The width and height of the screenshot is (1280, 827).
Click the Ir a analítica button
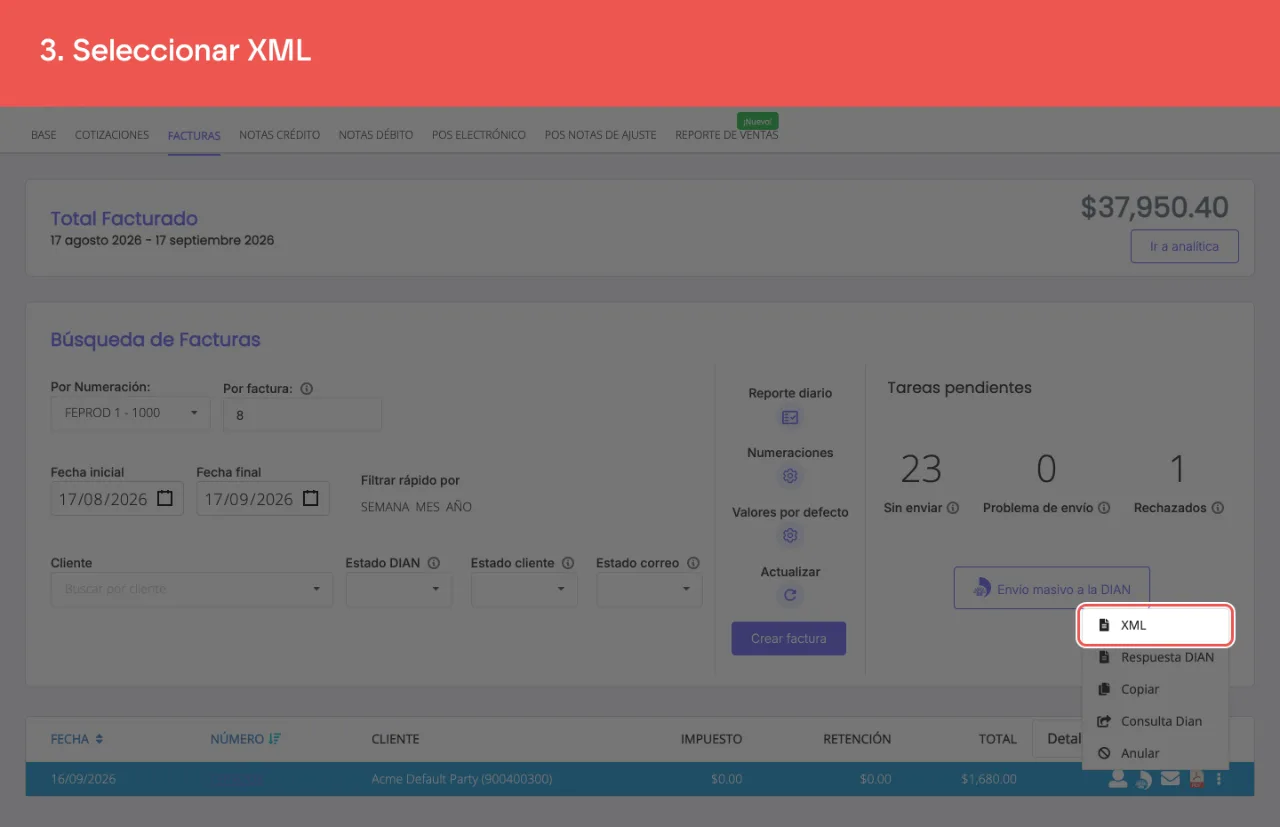(1184, 246)
